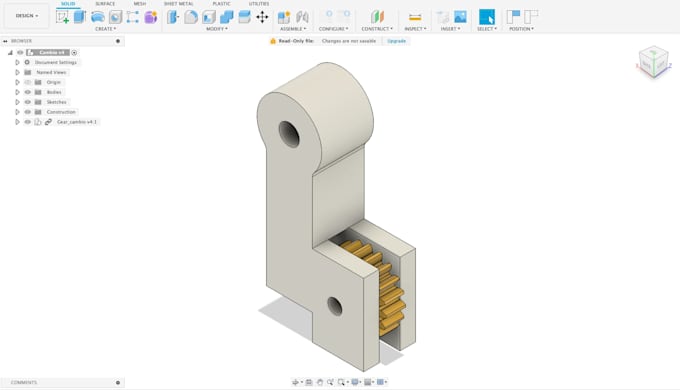Viewport: 680px width, 390px height.
Task: Click the ViewCube orientation cube
Action: (653, 62)
